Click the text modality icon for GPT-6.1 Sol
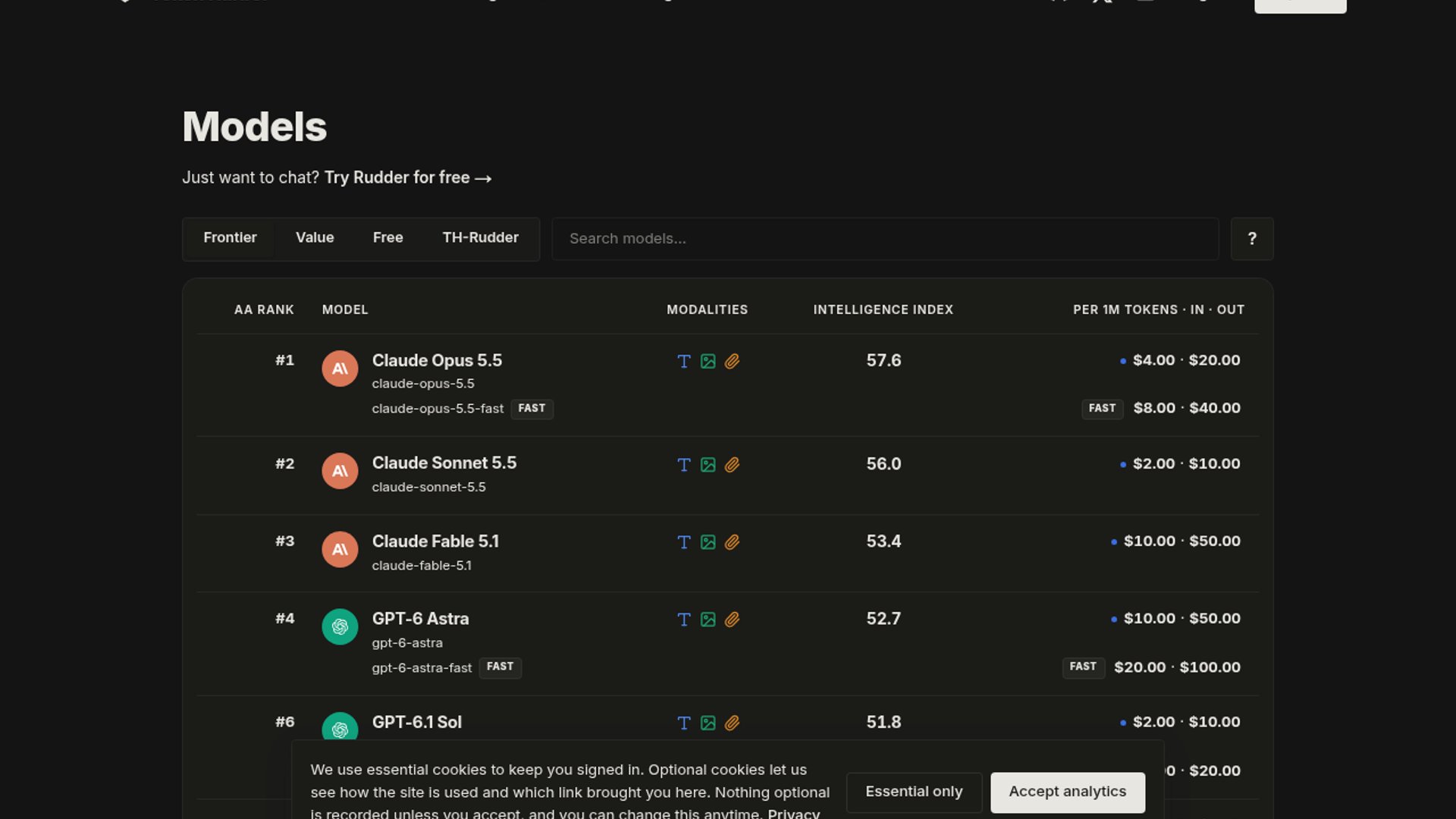 point(684,723)
